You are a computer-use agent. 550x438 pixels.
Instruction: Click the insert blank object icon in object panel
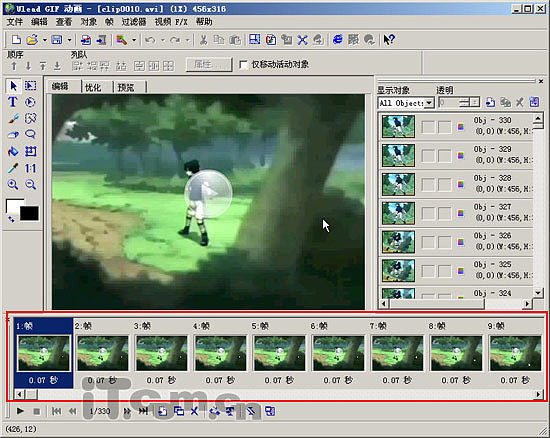coord(490,102)
